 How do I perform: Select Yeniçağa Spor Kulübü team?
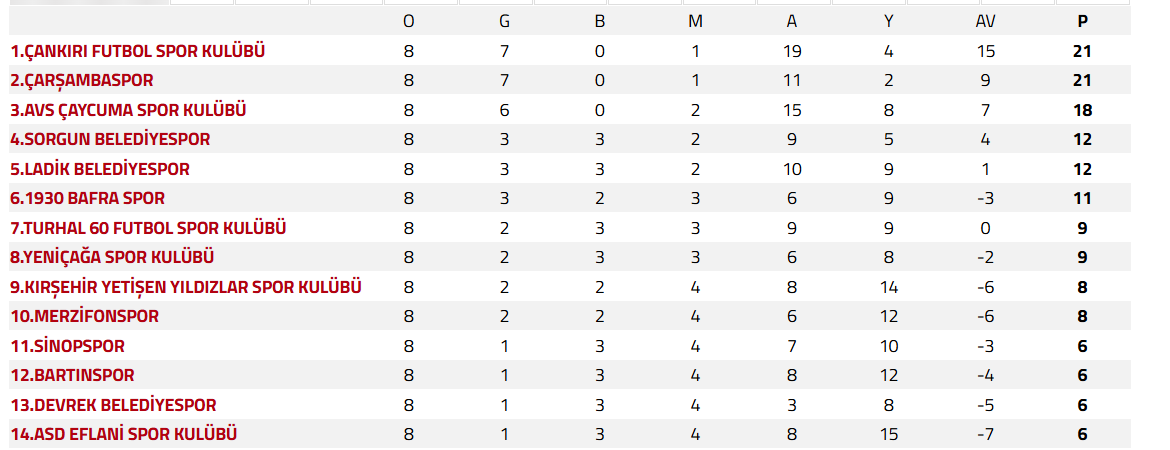pos(112,257)
